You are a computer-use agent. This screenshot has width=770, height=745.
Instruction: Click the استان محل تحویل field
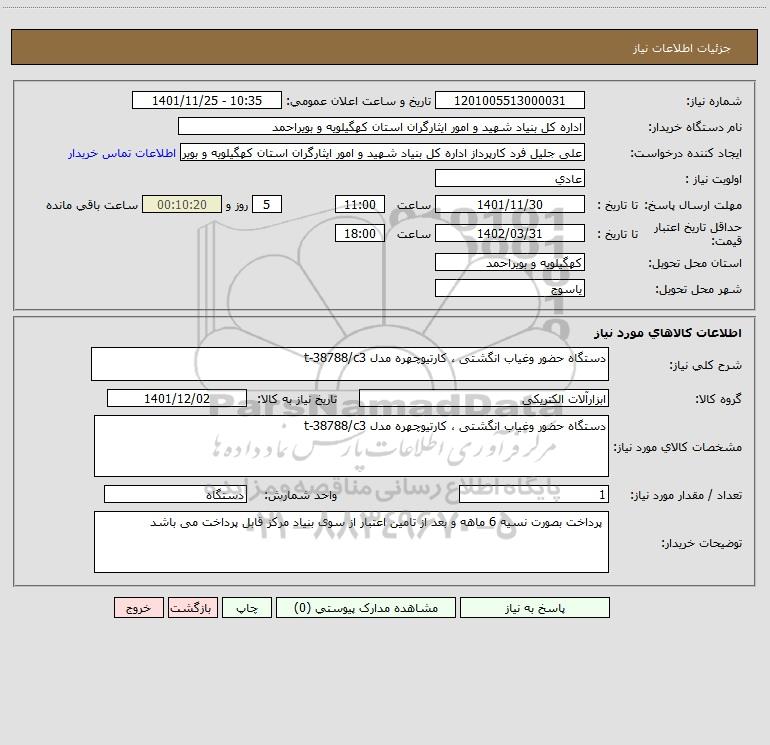[510, 262]
